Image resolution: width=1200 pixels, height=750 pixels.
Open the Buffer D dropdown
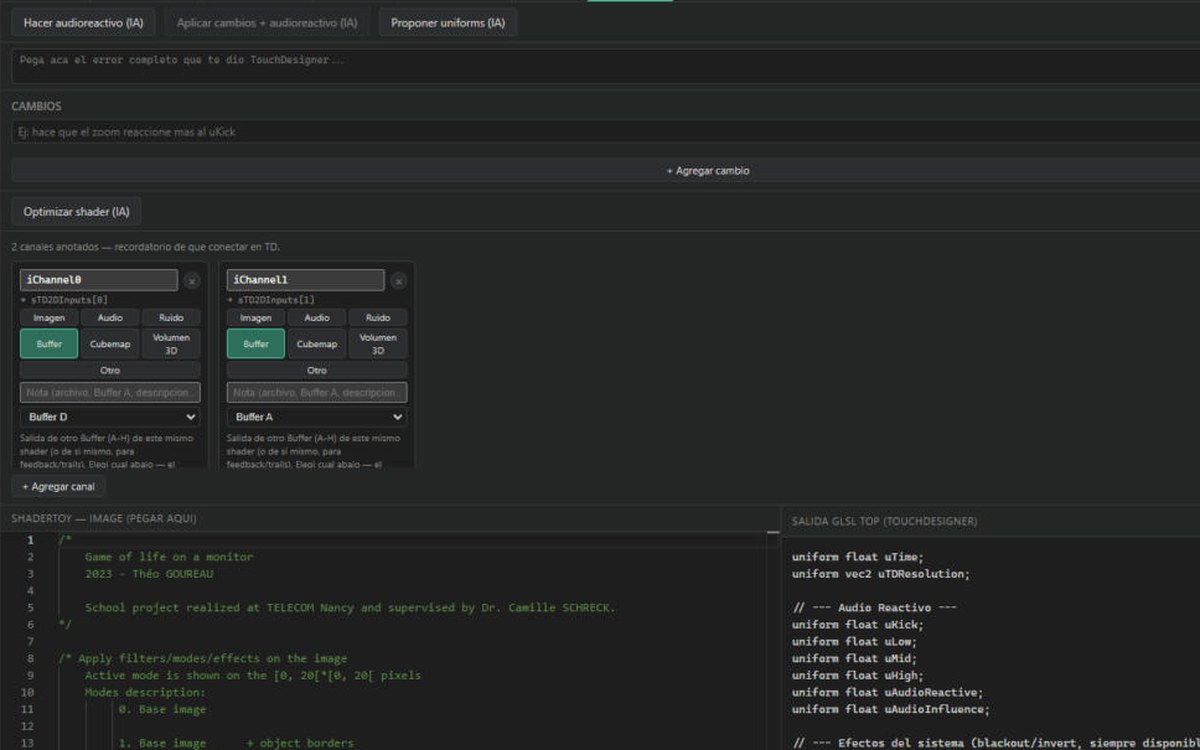pos(110,417)
